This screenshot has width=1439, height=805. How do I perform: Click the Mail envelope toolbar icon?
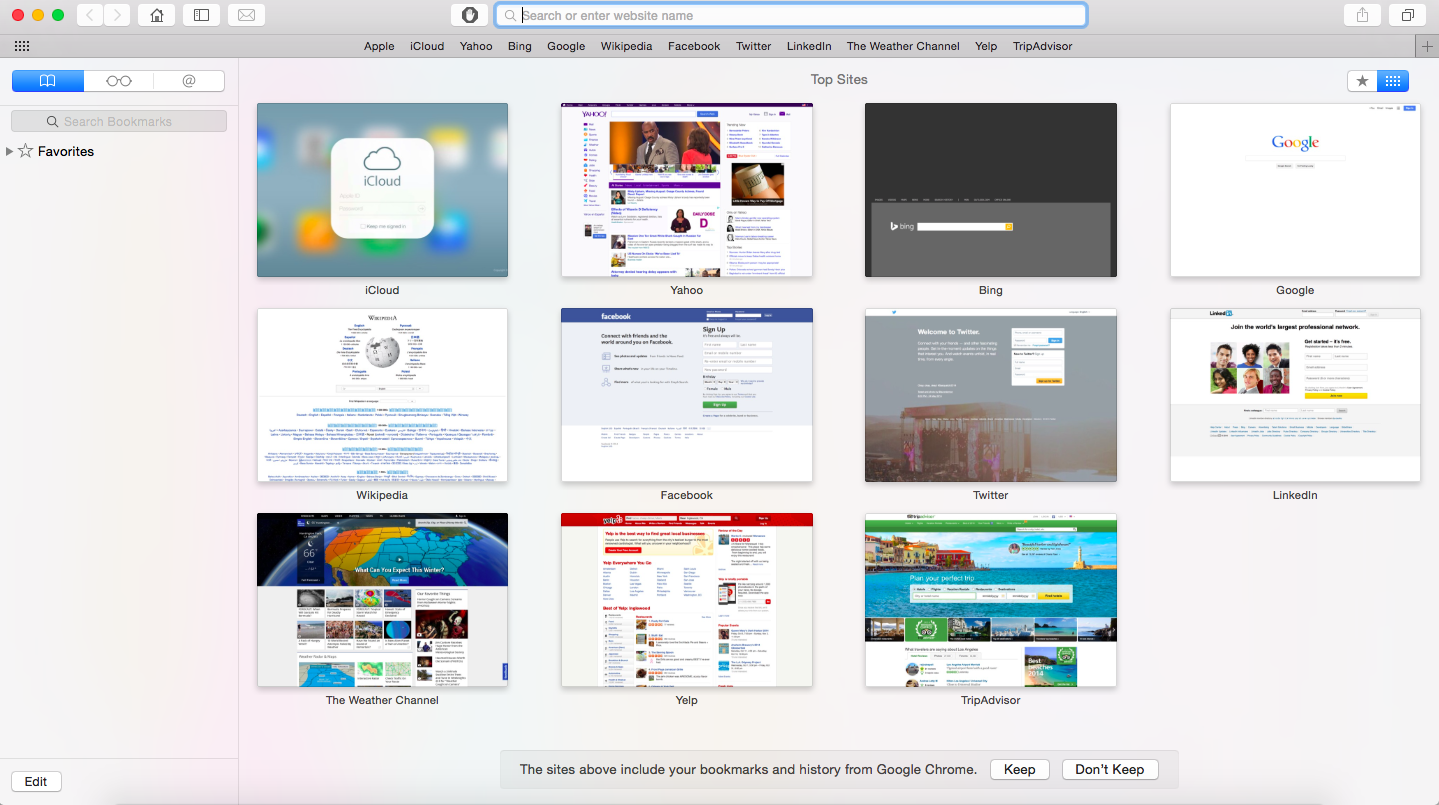(x=246, y=15)
